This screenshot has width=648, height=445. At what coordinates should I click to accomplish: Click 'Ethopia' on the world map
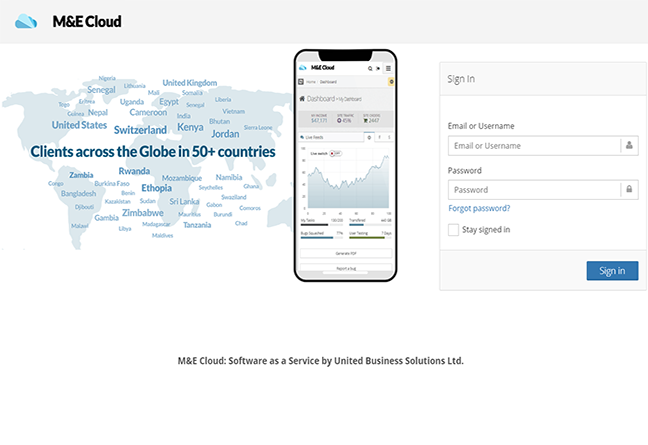(157, 188)
